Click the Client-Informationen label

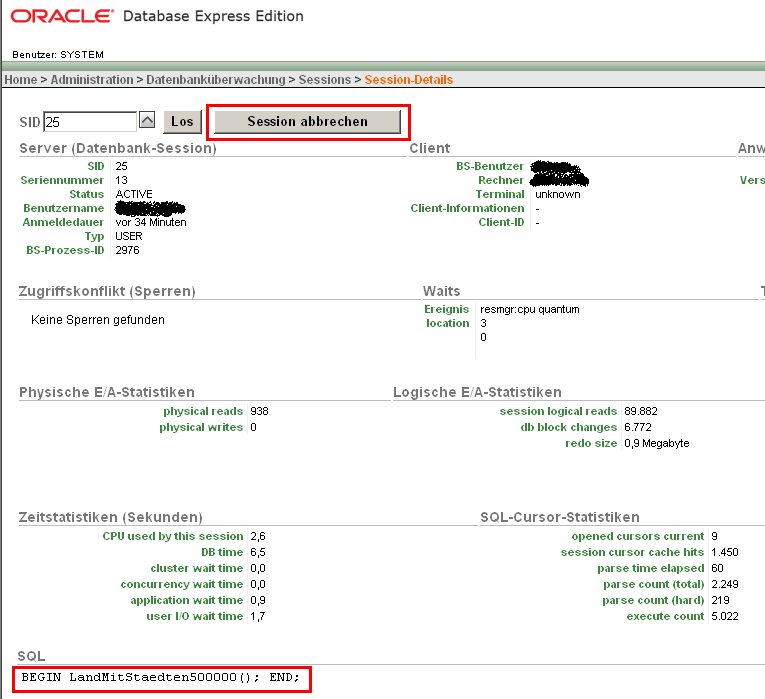coord(467,208)
